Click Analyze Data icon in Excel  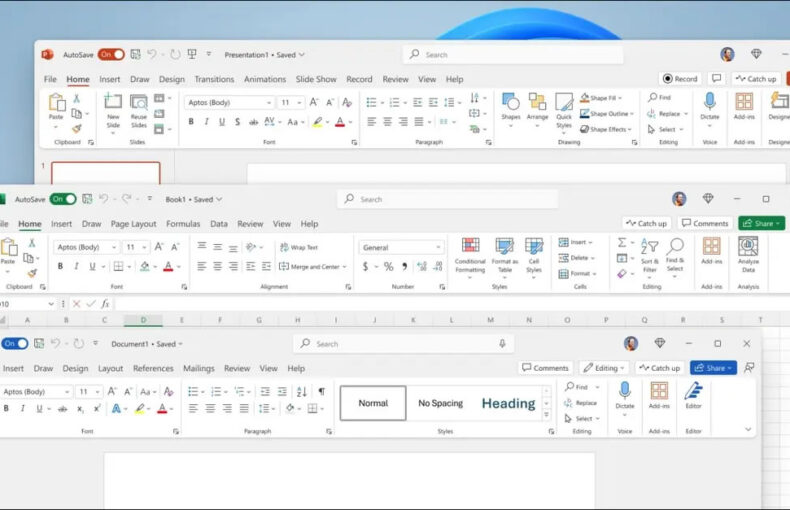(748, 247)
